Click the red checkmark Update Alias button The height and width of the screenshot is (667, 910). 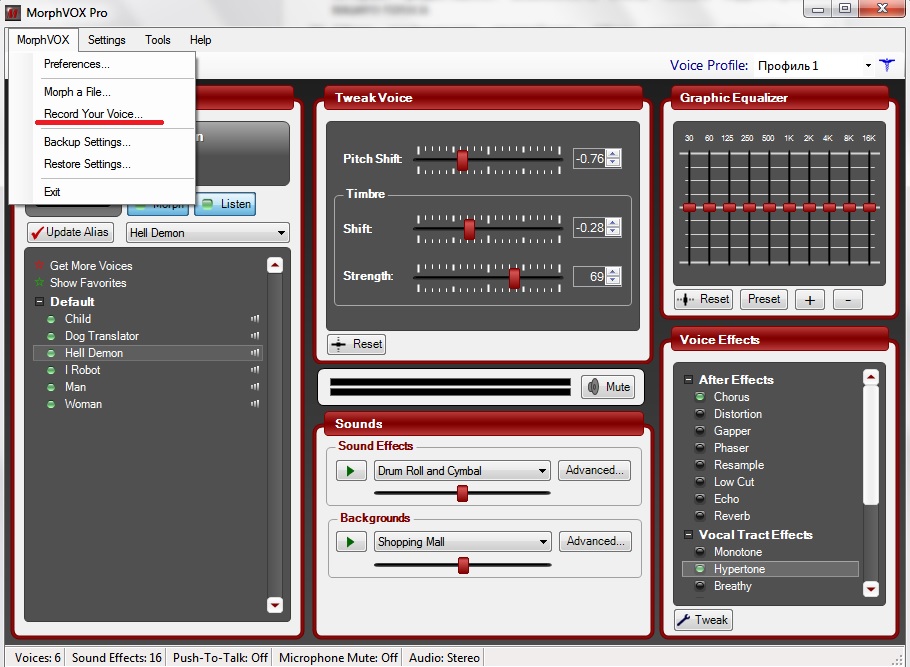coord(70,232)
